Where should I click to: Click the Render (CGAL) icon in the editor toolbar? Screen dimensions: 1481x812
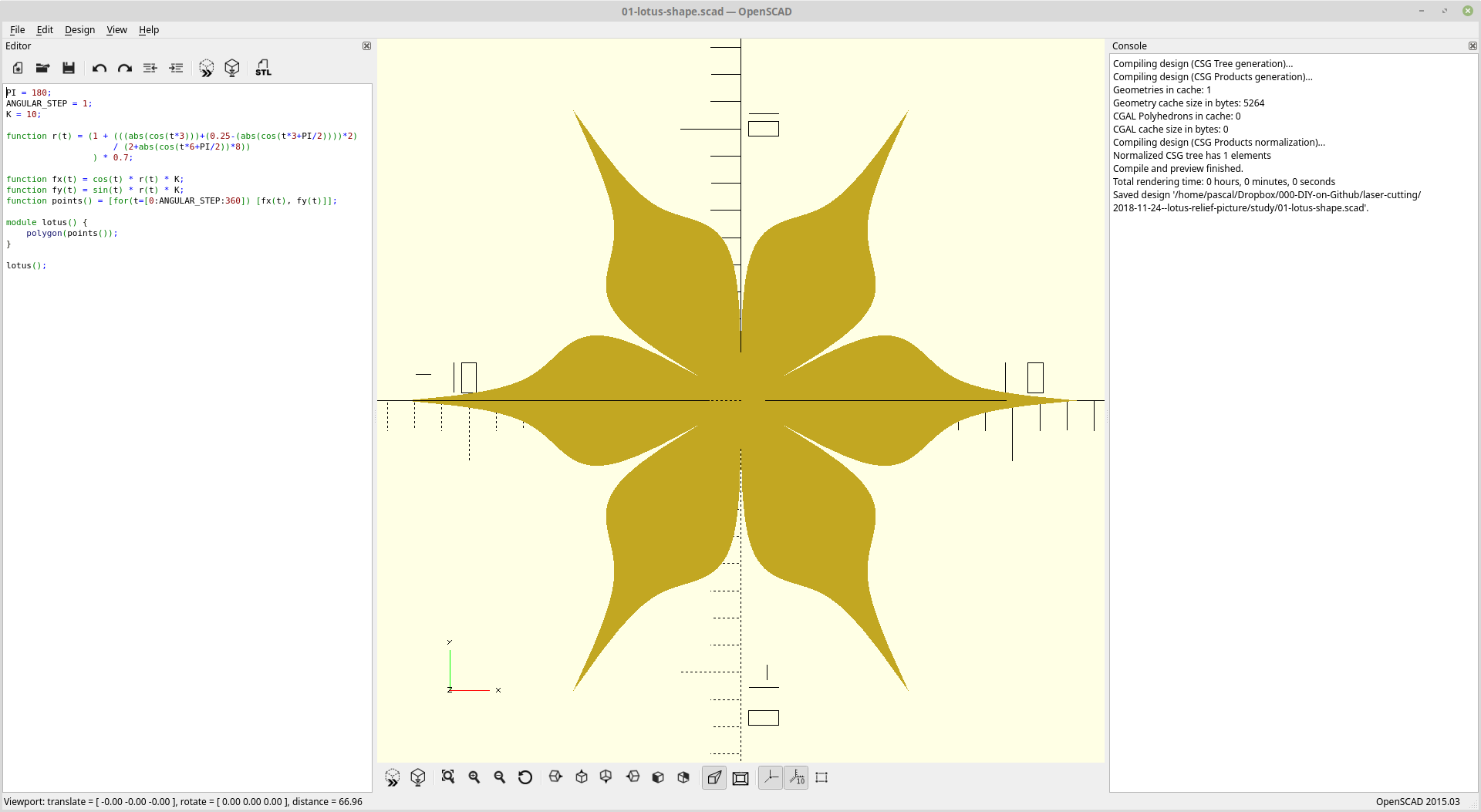click(x=232, y=68)
